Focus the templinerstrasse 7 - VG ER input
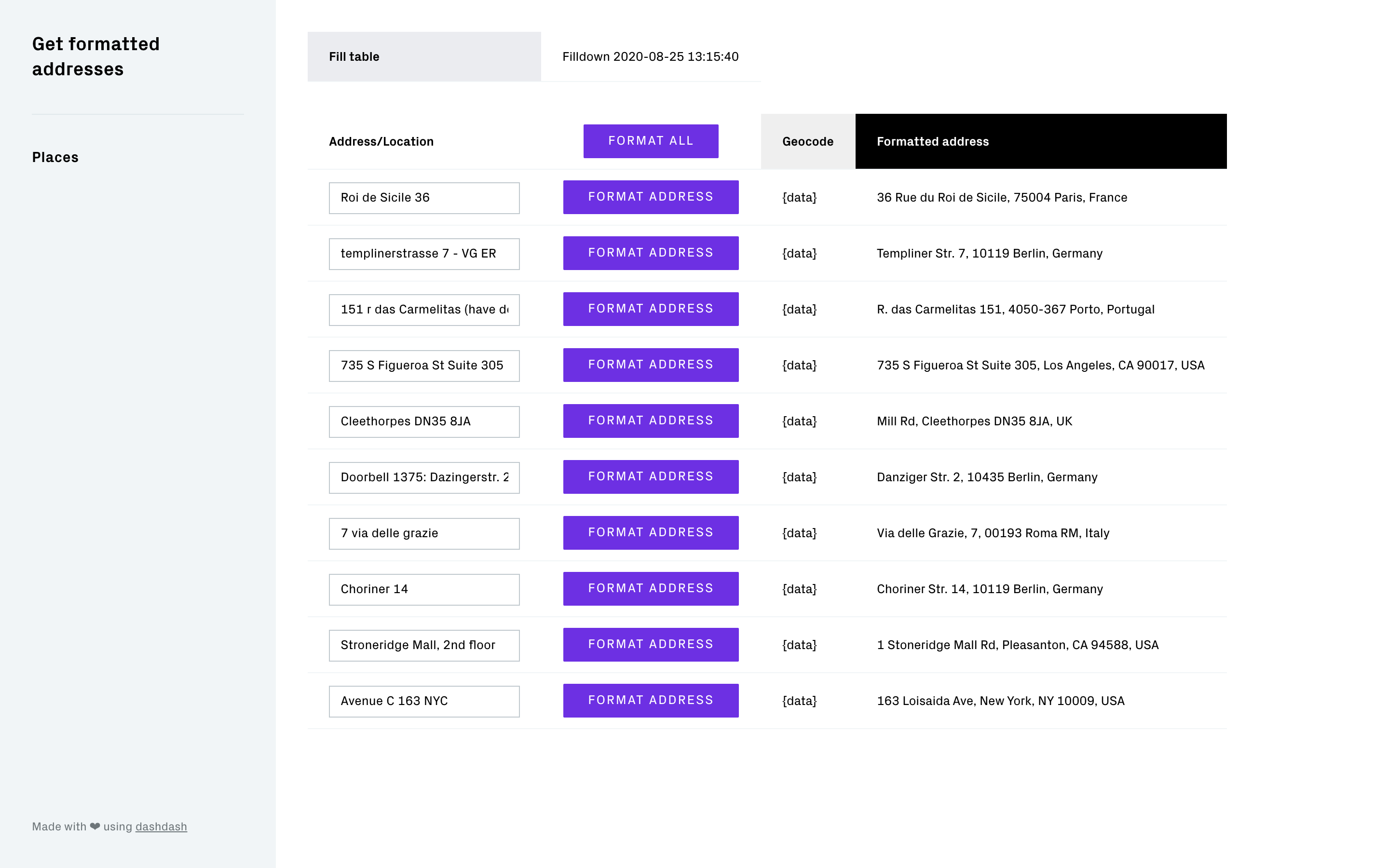 [x=424, y=254]
